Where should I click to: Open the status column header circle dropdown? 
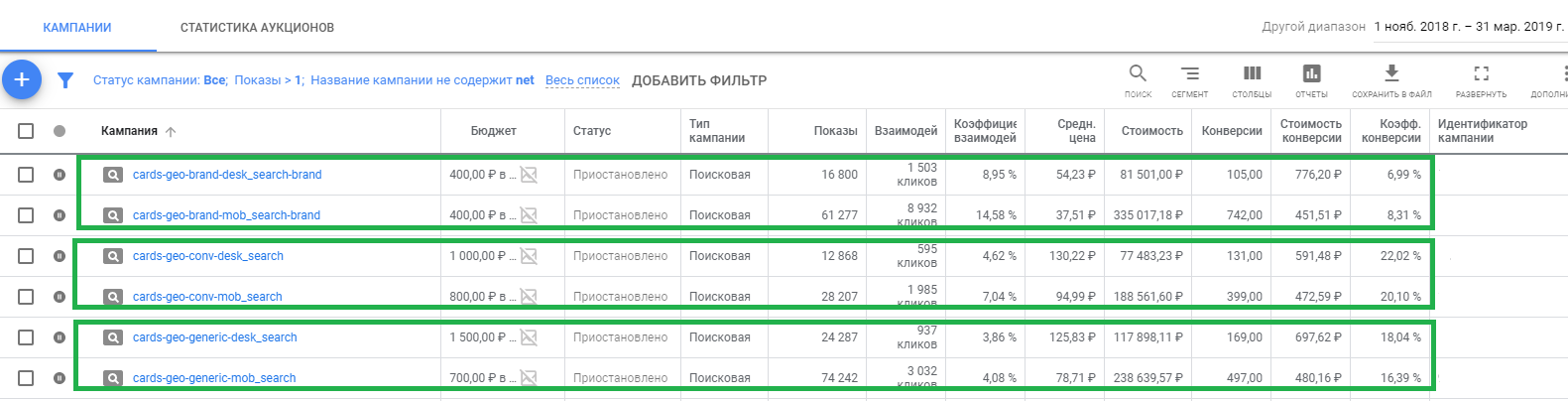(x=60, y=131)
